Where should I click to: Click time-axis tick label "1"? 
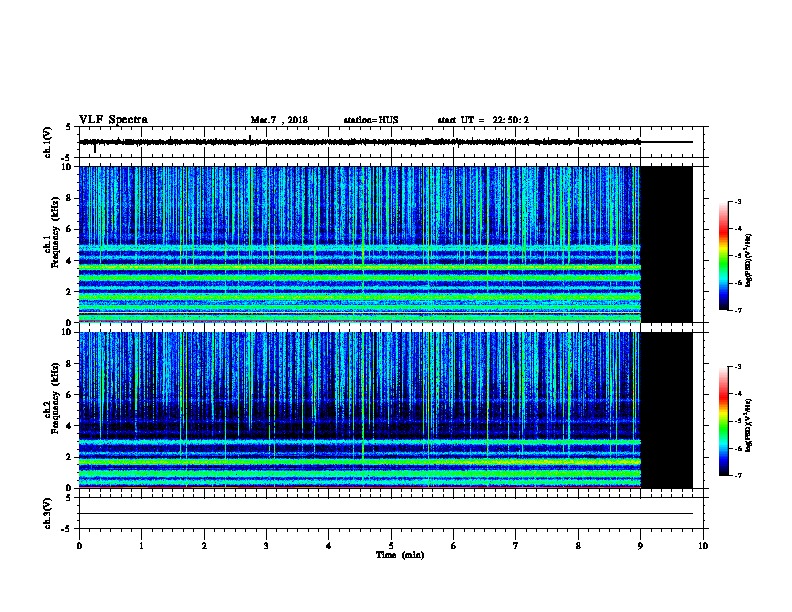pos(141,545)
